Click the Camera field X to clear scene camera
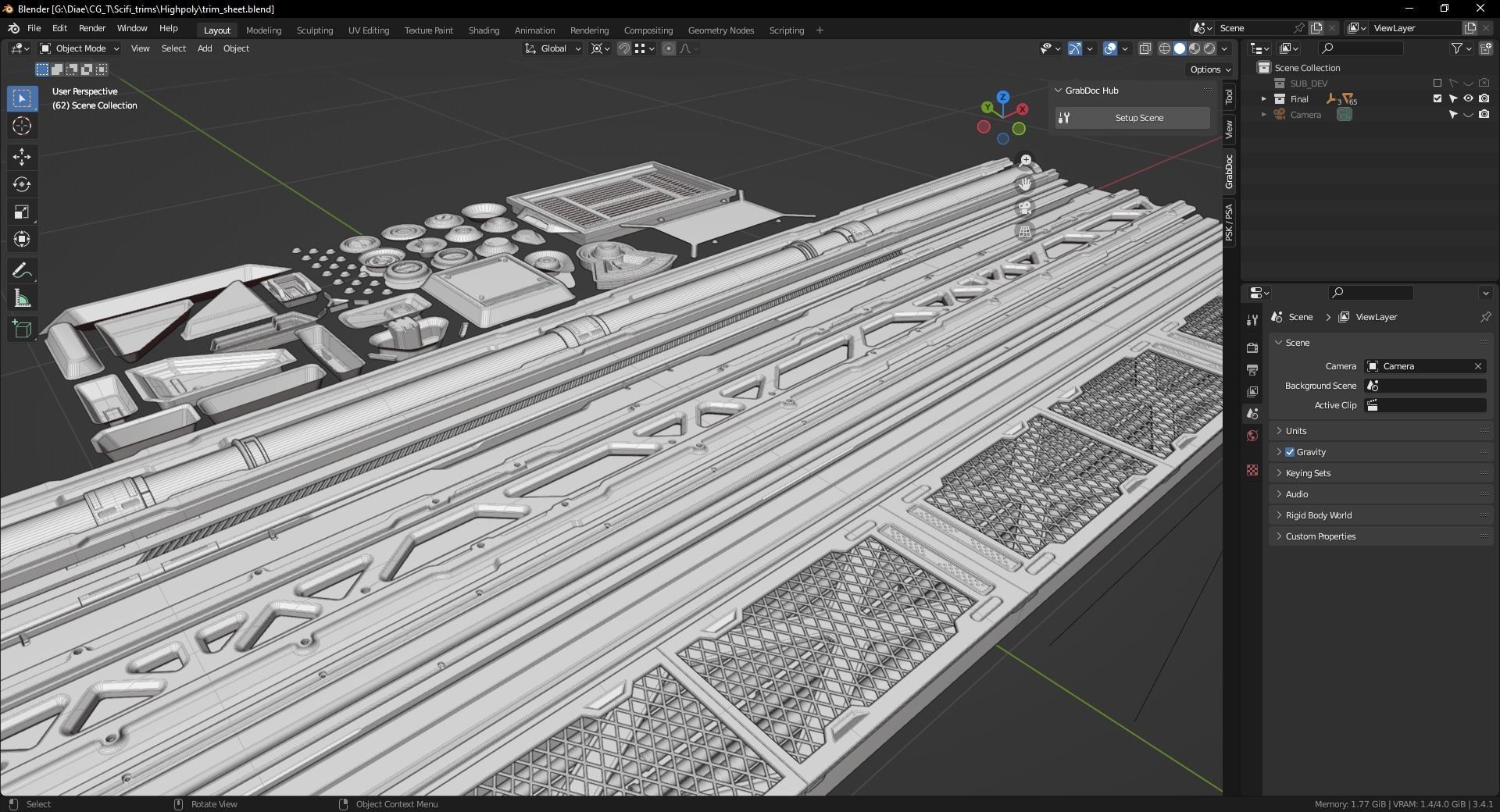Viewport: 1500px width, 812px height. [x=1477, y=365]
